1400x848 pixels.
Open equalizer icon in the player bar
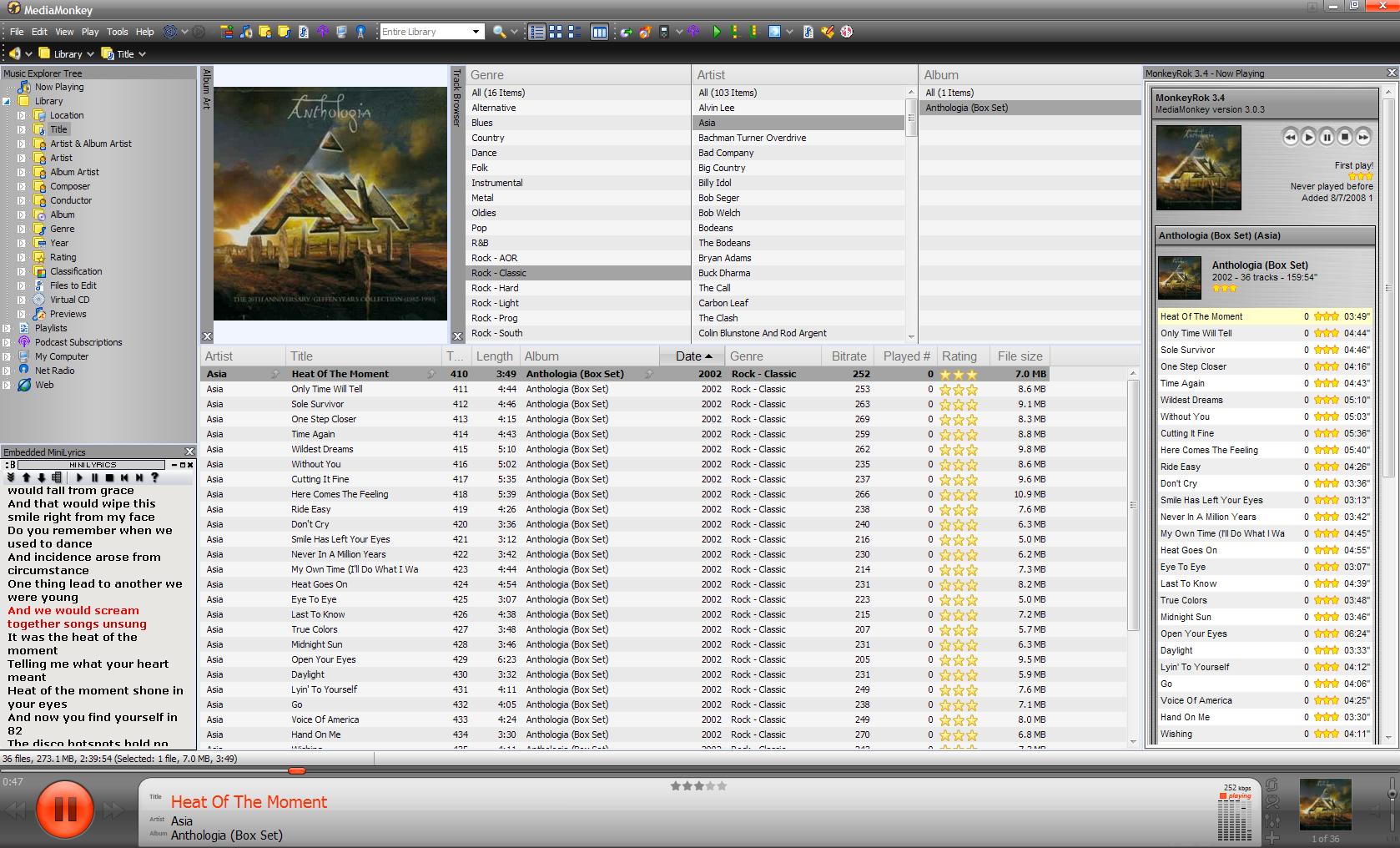[x=1272, y=820]
